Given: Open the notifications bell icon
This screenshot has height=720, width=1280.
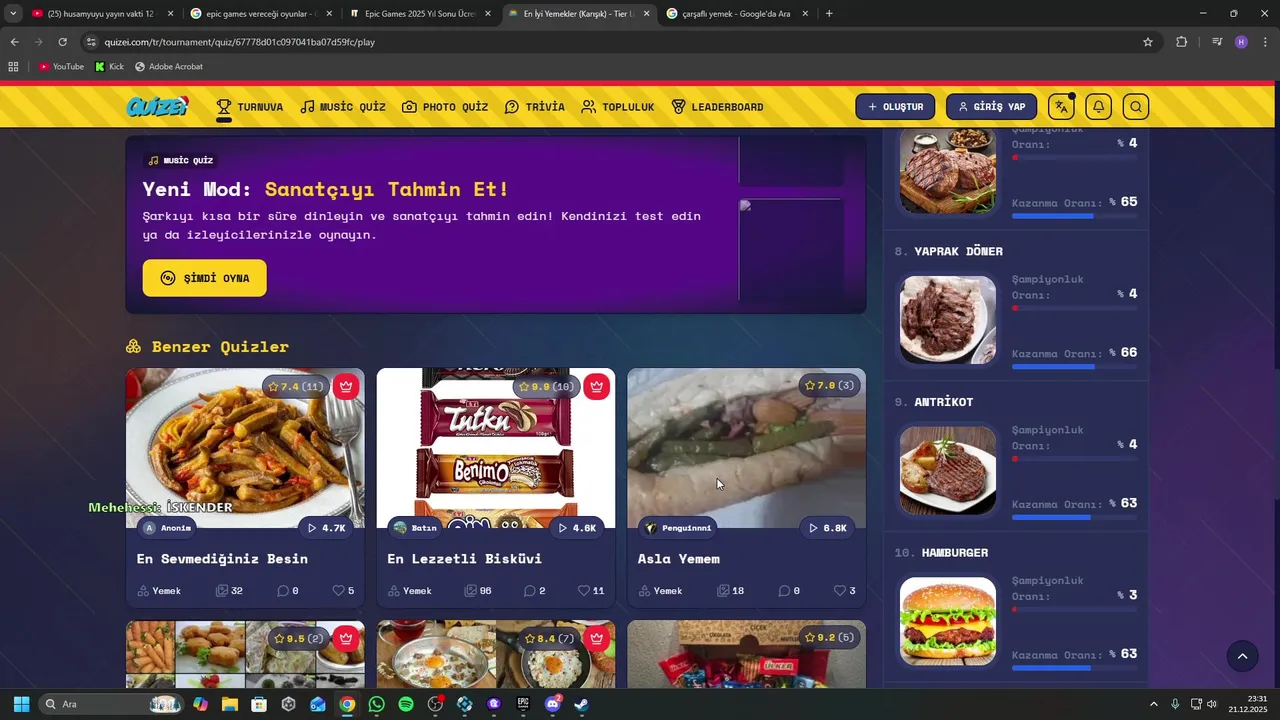Looking at the screenshot, I should (1098, 107).
